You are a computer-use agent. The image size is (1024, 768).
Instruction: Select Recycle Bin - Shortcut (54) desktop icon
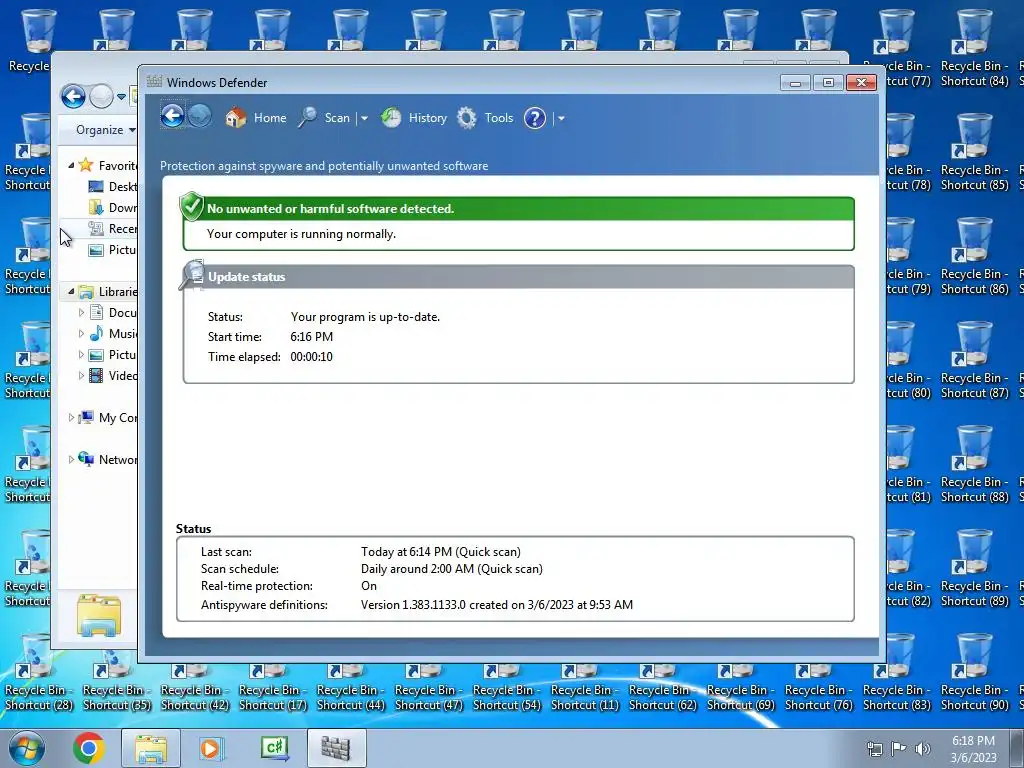tap(507, 688)
